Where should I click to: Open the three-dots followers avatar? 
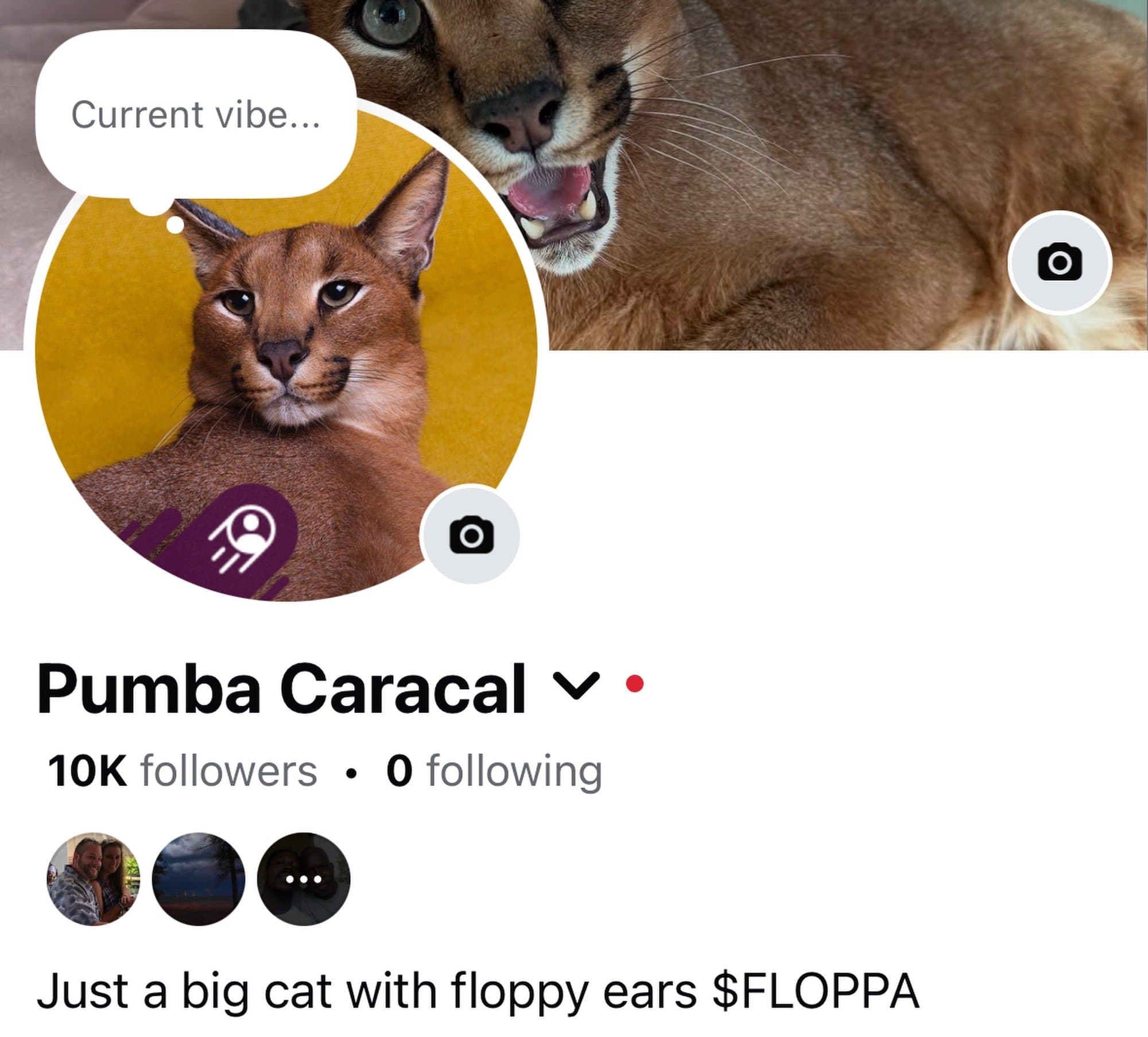tap(304, 879)
